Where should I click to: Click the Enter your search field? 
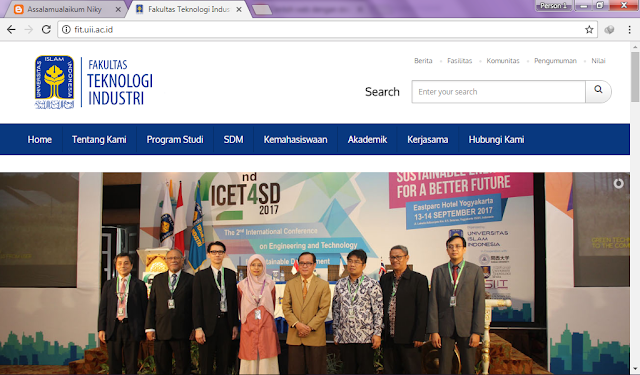498,92
